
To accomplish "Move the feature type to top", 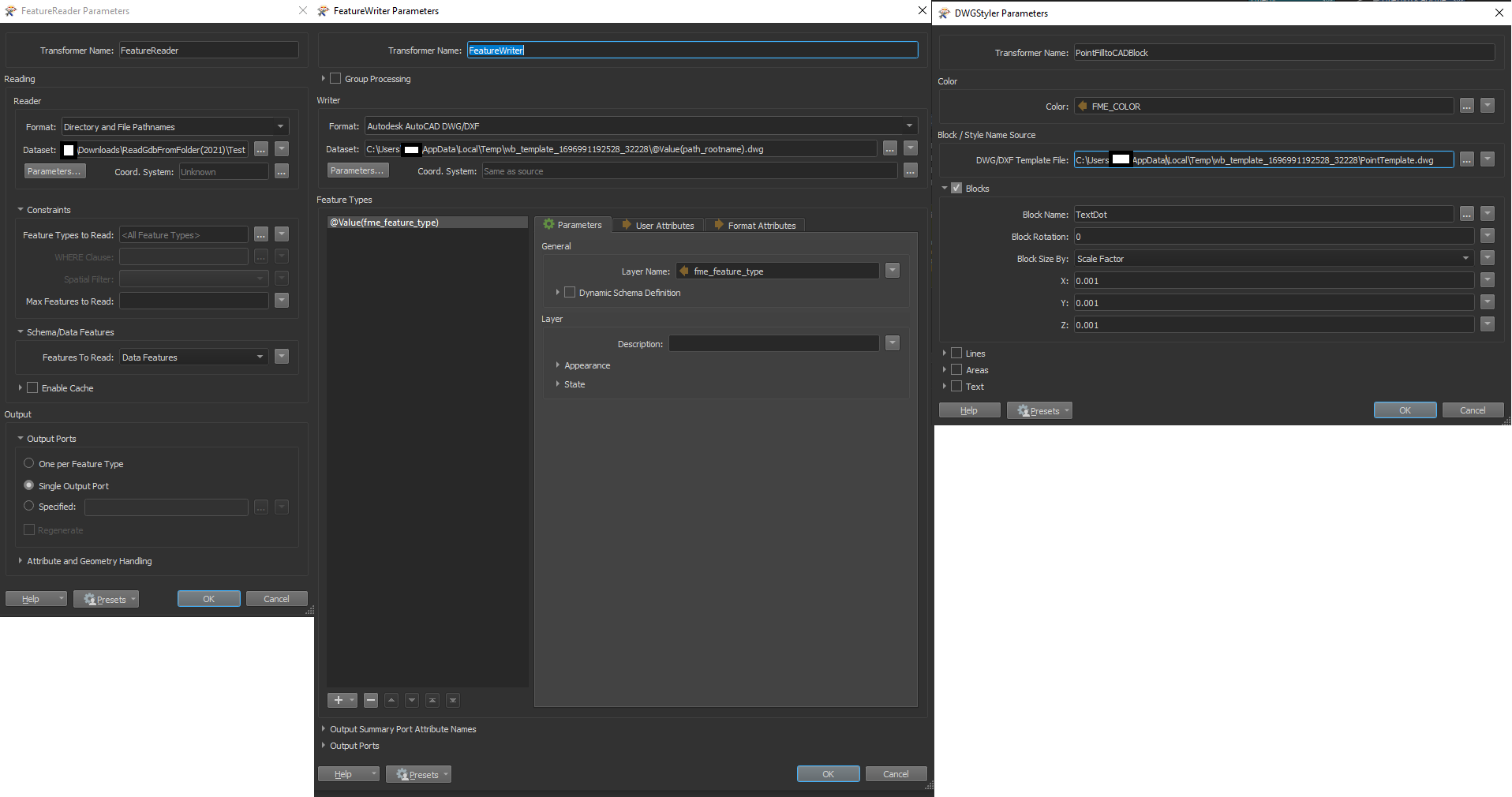I will [432, 700].
